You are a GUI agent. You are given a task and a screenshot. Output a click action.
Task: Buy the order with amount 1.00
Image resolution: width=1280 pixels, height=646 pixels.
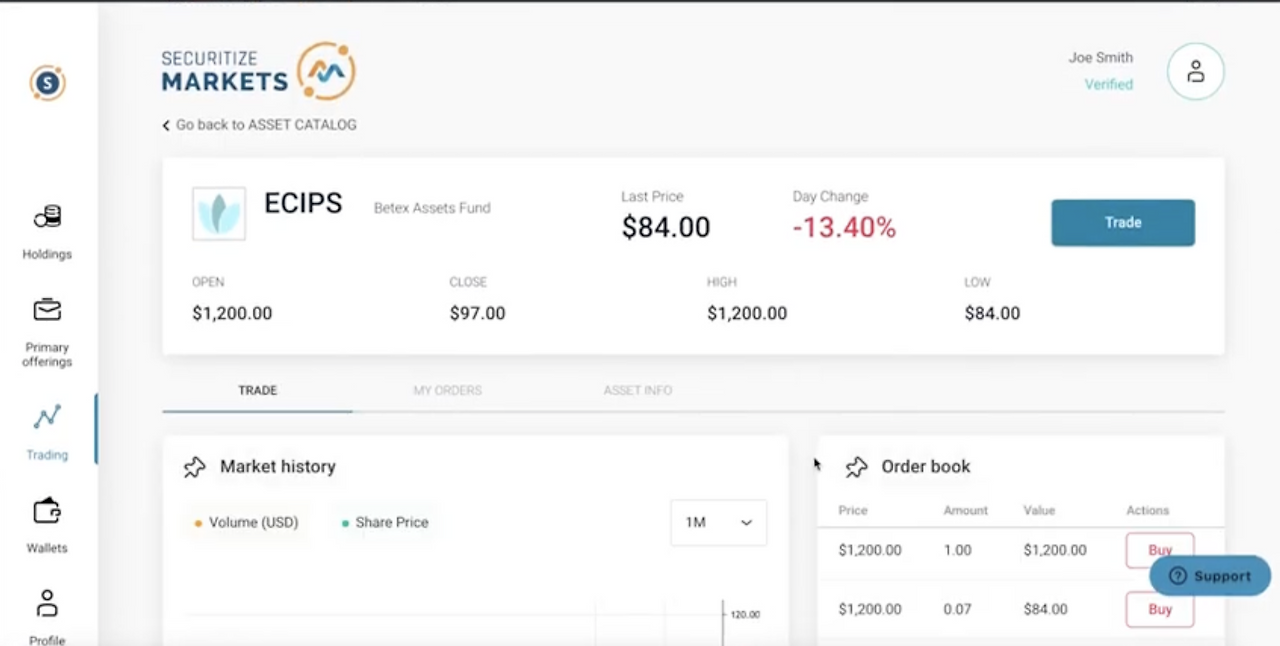(x=1160, y=550)
